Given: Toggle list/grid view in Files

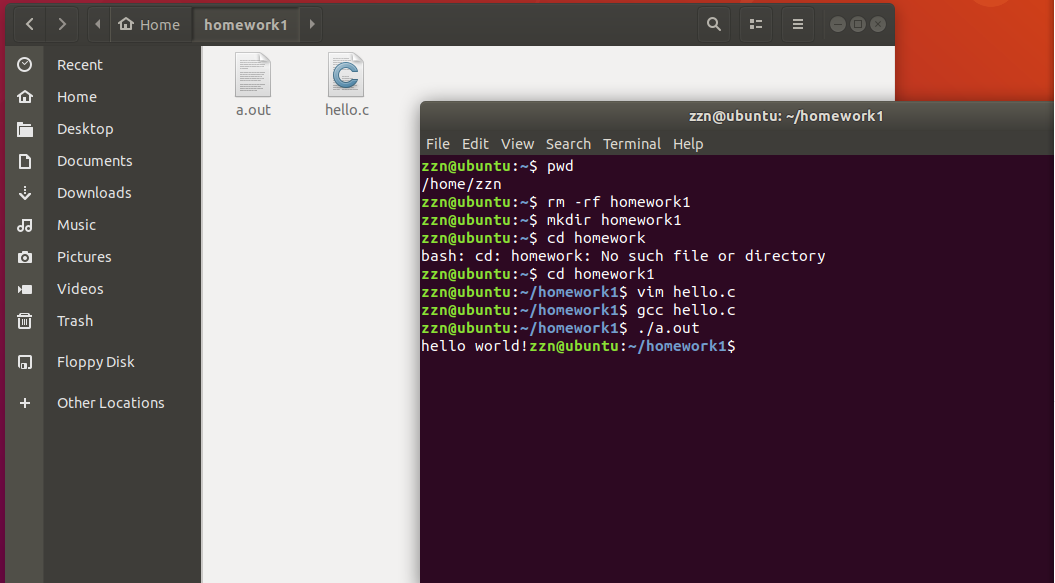Looking at the screenshot, I should [x=756, y=24].
